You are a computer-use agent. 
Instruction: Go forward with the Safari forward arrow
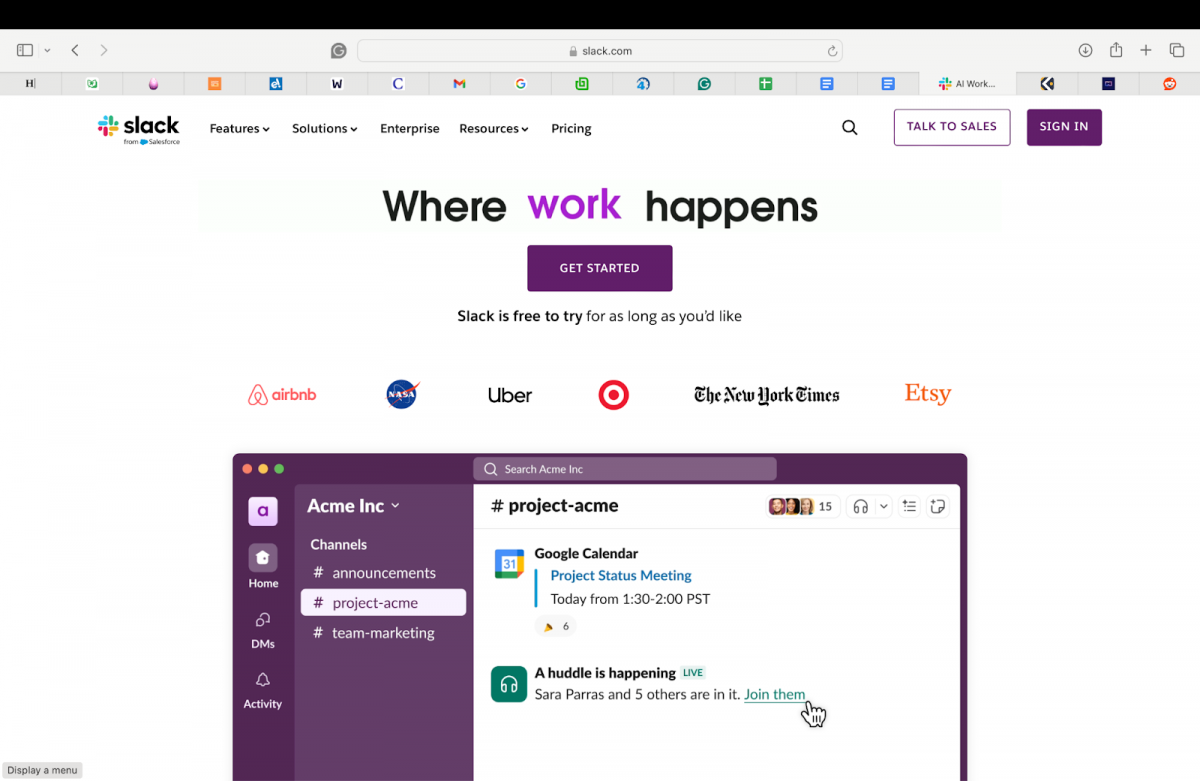point(103,50)
